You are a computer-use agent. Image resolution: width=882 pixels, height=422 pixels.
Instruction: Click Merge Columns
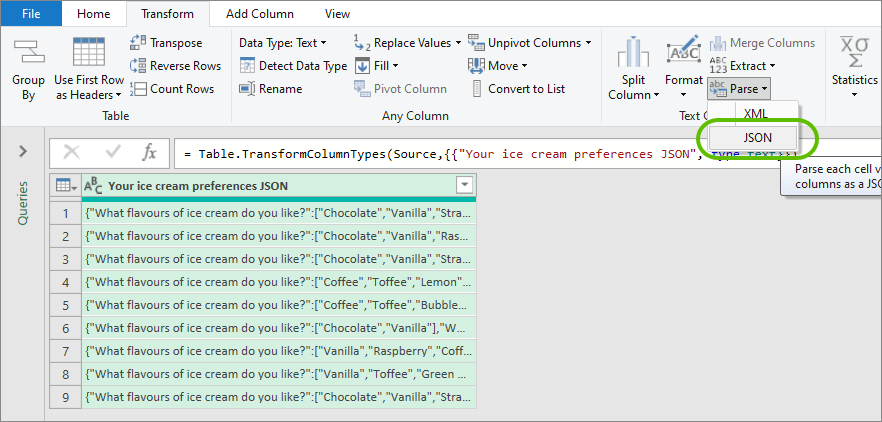(x=762, y=43)
